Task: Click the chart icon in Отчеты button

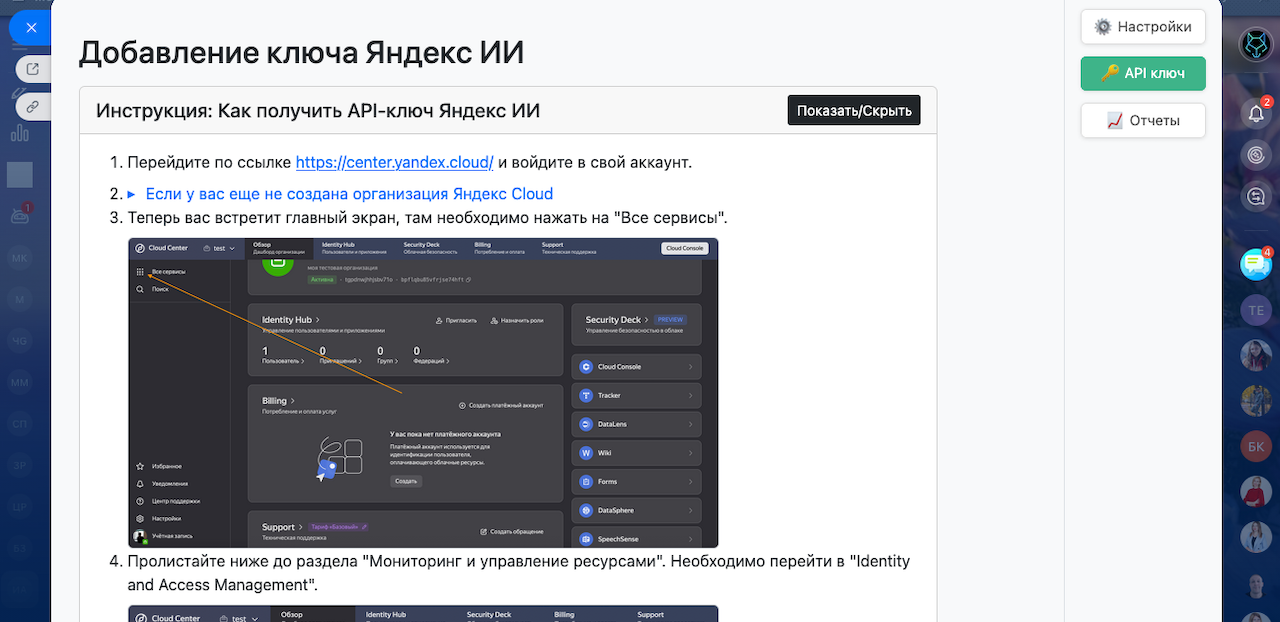Action: coord(1115,120)
